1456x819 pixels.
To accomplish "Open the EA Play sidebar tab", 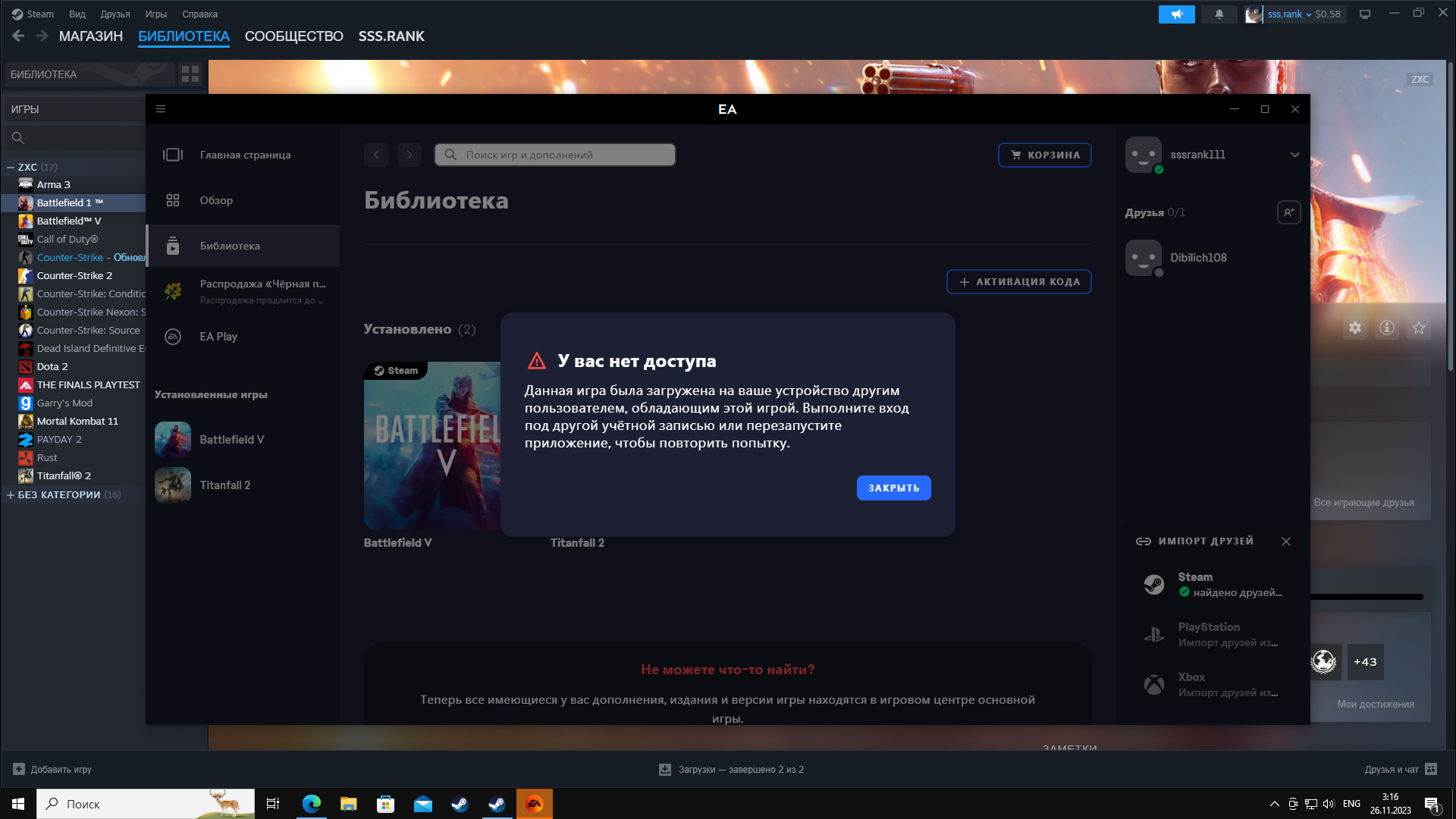I will pyautogui.click(x=218, y=337).
